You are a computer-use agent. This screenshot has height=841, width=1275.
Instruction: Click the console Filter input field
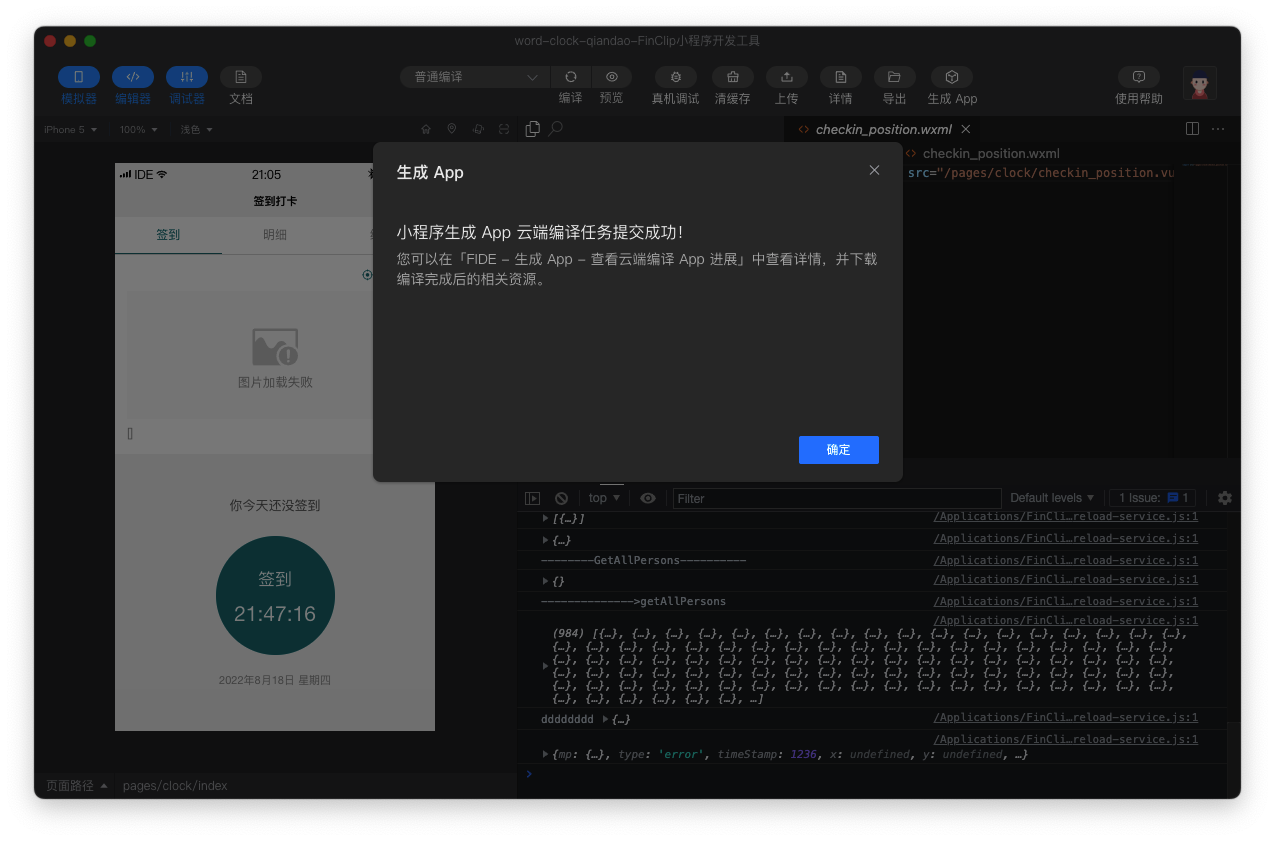coord(836,498)
